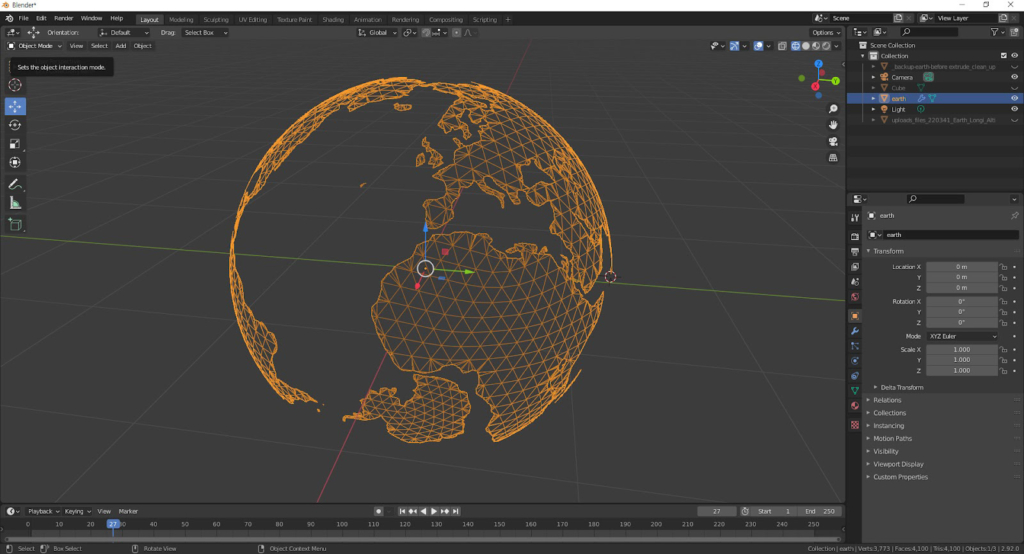Activate the Annotate pencil tool
The image size is (1024, 554).
point(15,185)
